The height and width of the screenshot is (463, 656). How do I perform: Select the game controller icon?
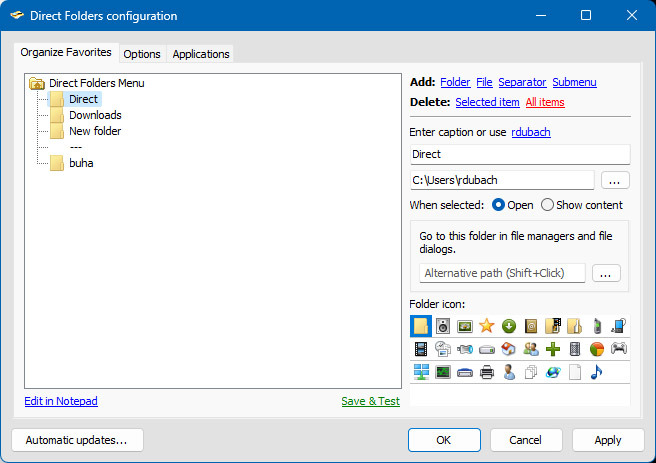tap(619, 348)
